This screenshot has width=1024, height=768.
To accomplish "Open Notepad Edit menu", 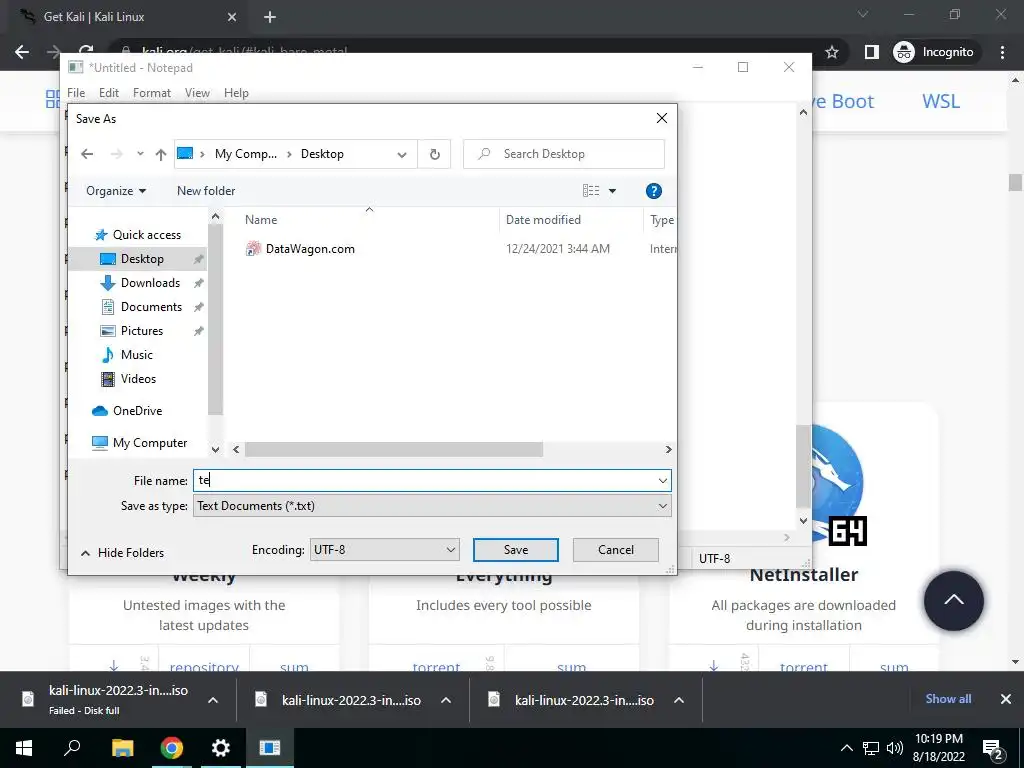I will 108,93.
